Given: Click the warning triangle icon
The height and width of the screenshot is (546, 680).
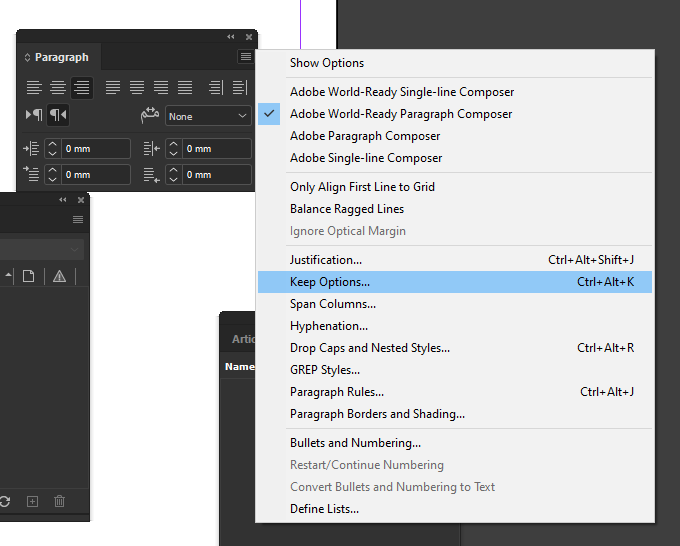Looking at the screenshot, I should 59,276.
